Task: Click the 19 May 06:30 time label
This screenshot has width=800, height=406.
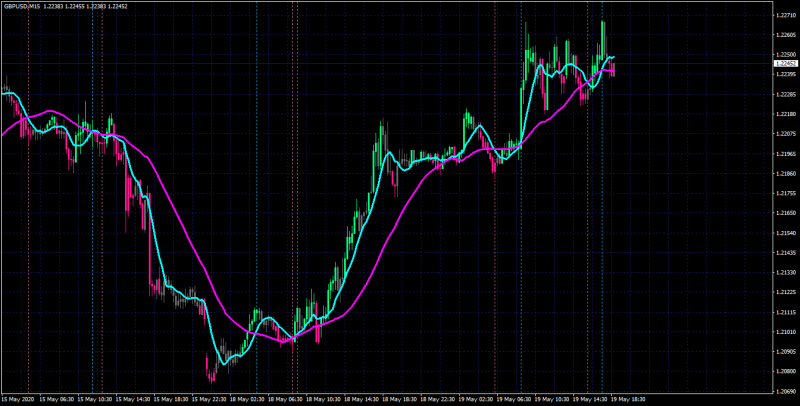Action: click(514, 398)
